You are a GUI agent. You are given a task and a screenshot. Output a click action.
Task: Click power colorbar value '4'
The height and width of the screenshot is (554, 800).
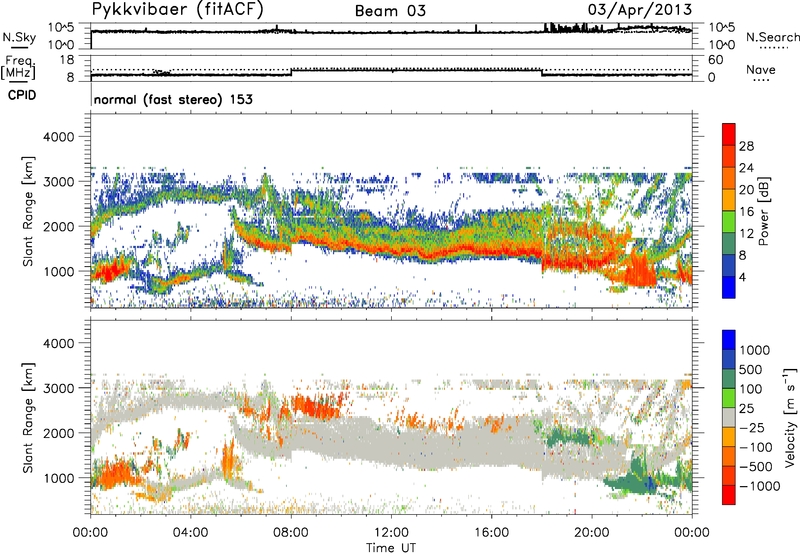pos(742,278)
